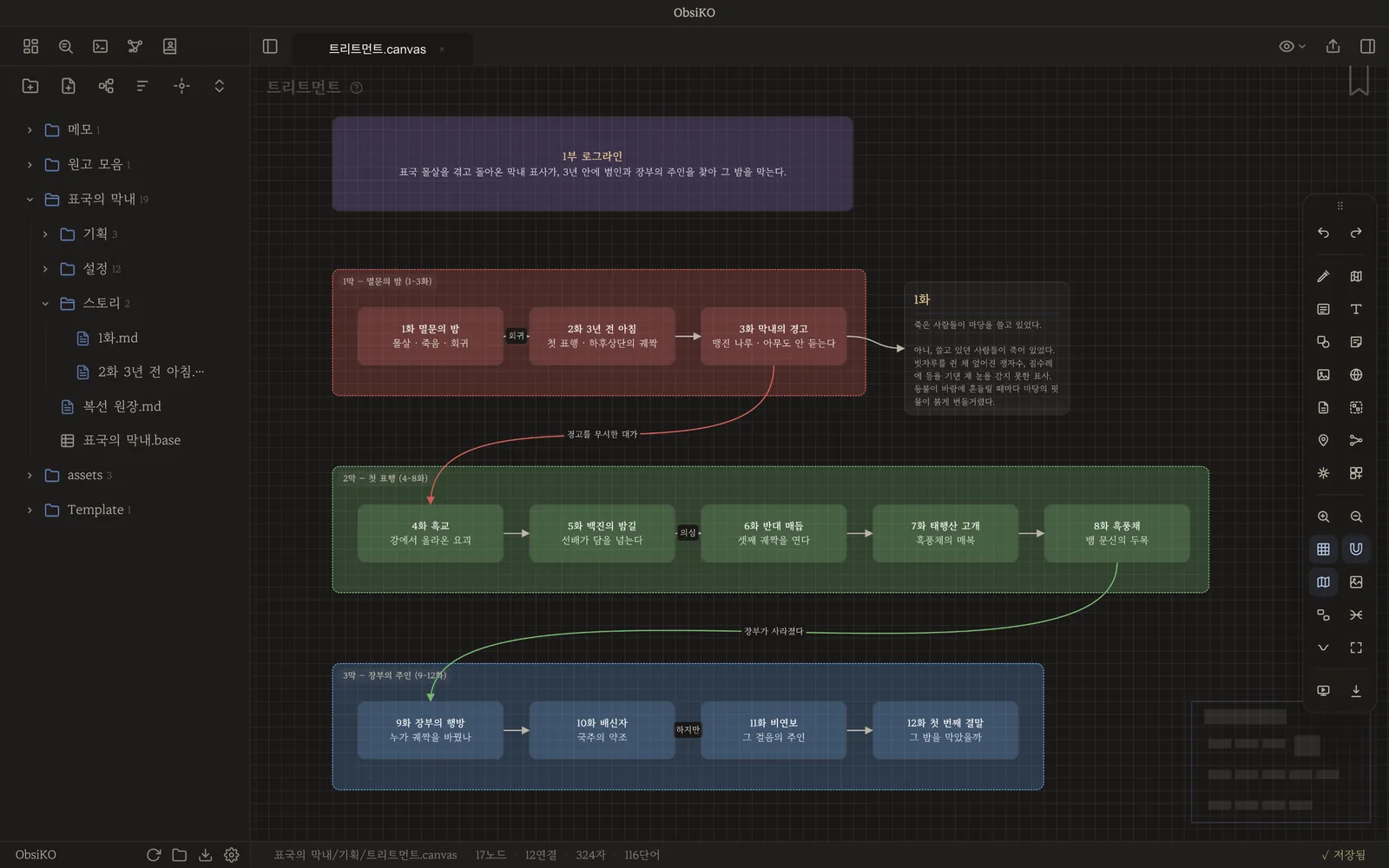The height and width of the screenshot is (868, 1389).
Task: Click the download export arrow in canvas toolbar
Action: pyautogui.click(x=1356, y=691)
